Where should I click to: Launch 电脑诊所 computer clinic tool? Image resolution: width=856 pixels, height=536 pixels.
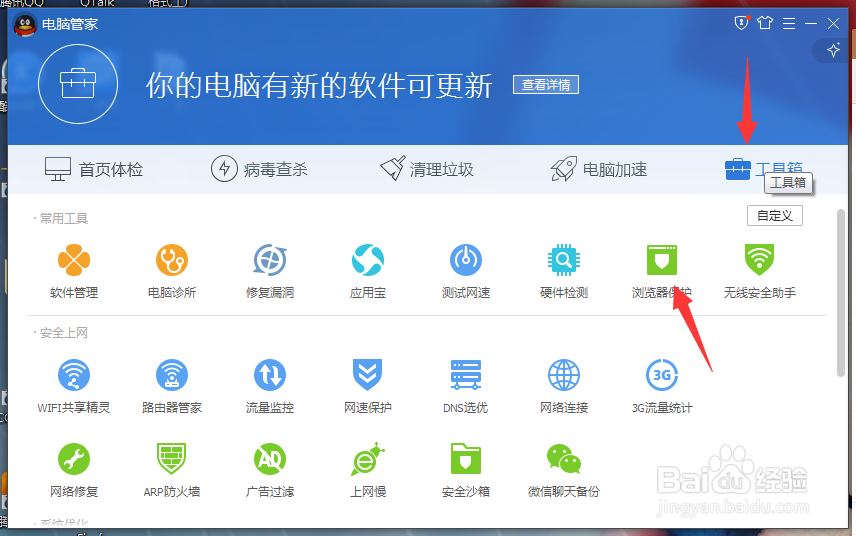pos(171,271)
